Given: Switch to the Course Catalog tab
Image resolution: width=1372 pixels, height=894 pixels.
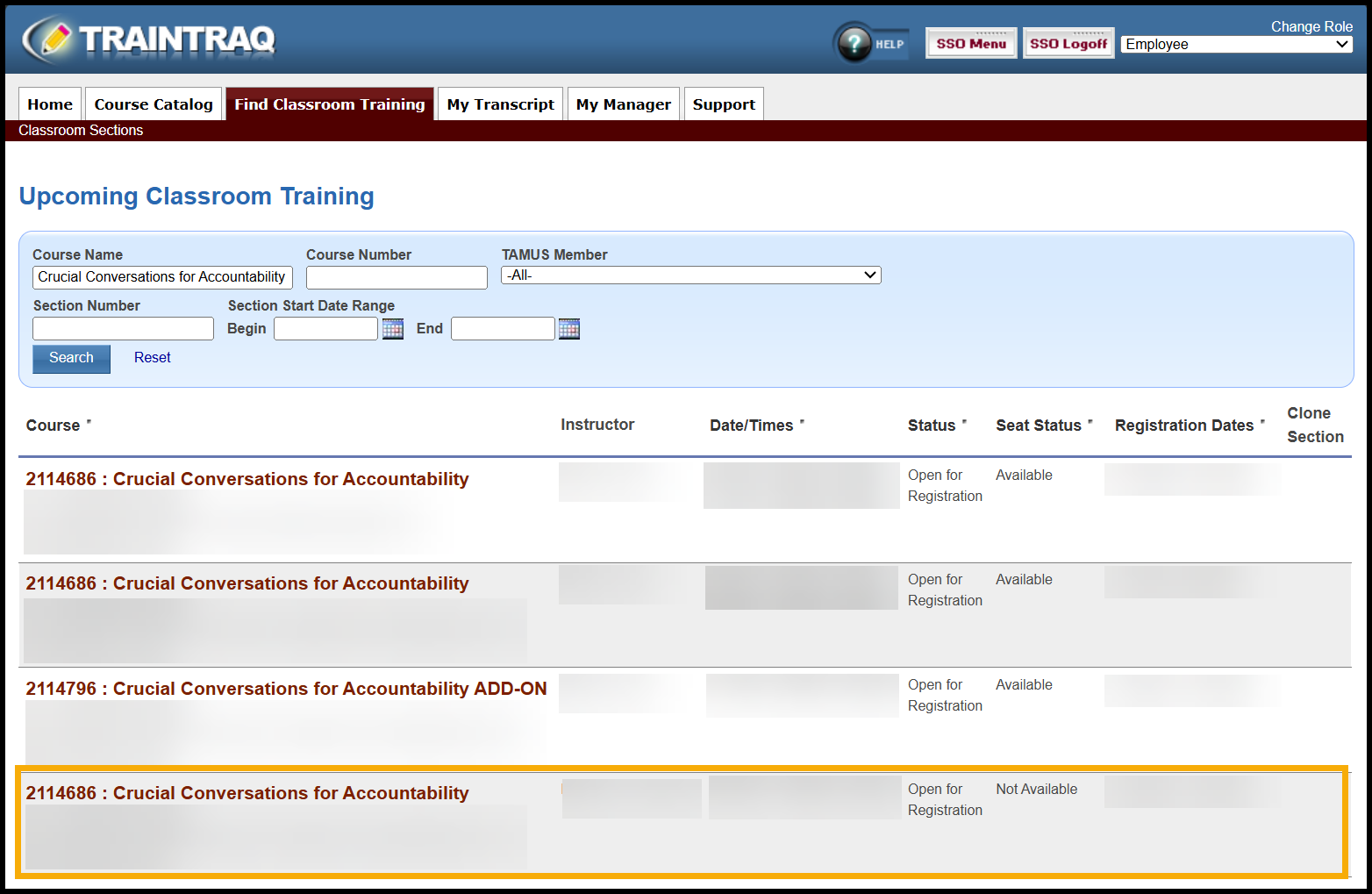Looking at the screenshot, I should [154, 104].
